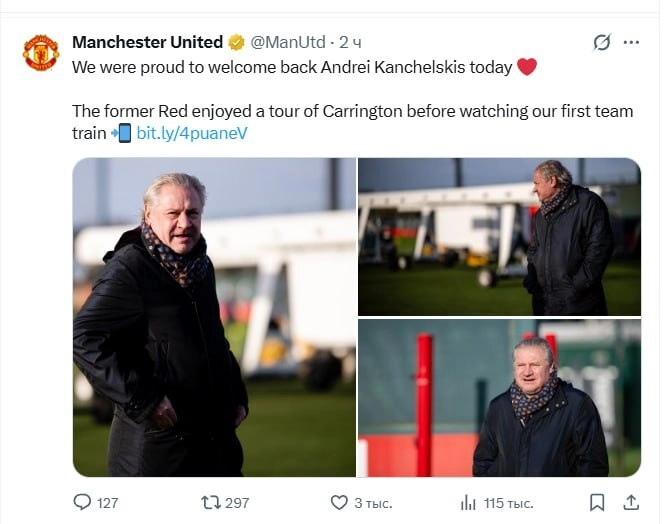Click the repost arrows icon
Screen dimensions: 671x524
[211, 502]
